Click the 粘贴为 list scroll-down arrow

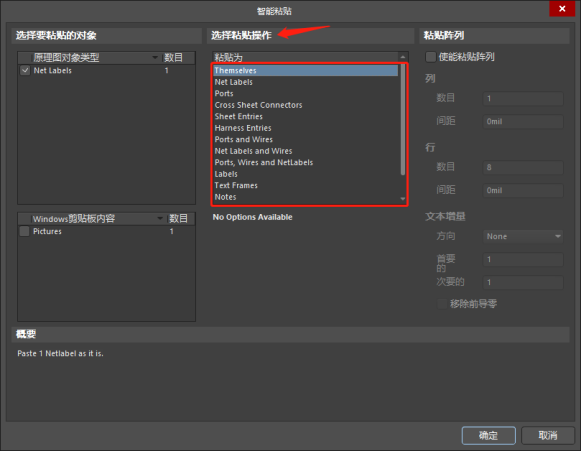(403, 199)
